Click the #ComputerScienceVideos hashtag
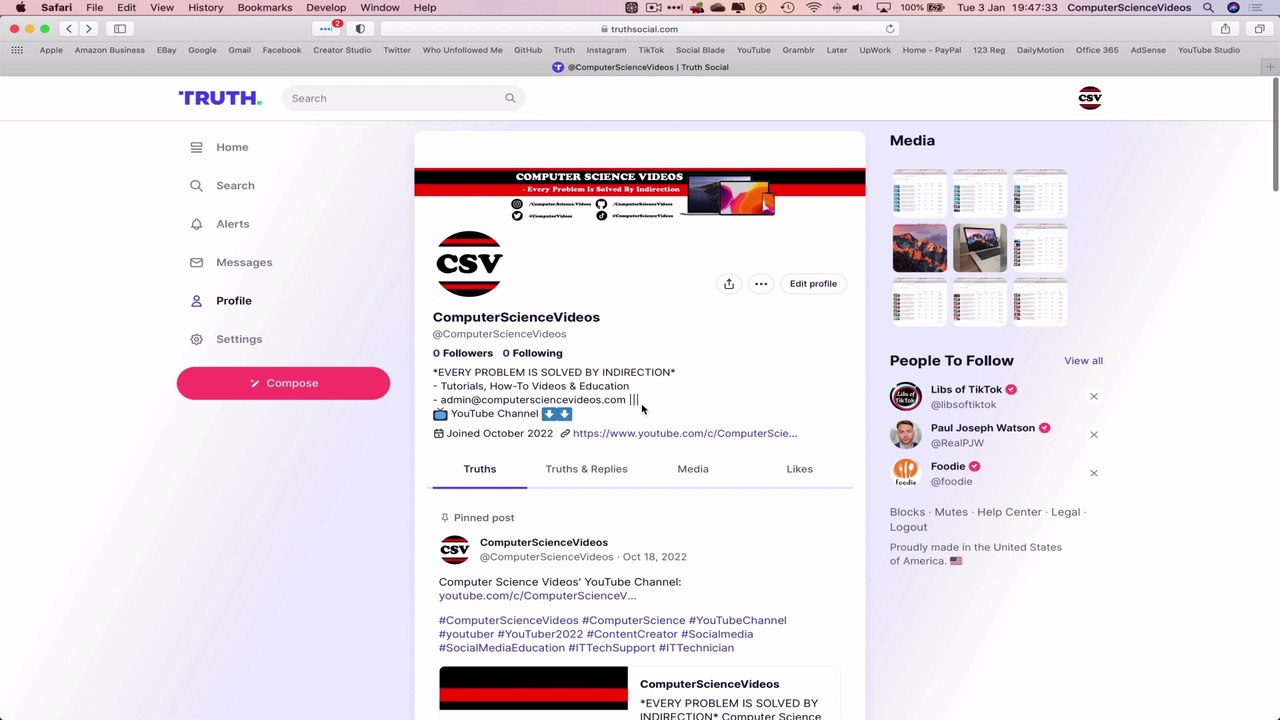The height and width of the screenshot is (720, 1280). point(509,621)
